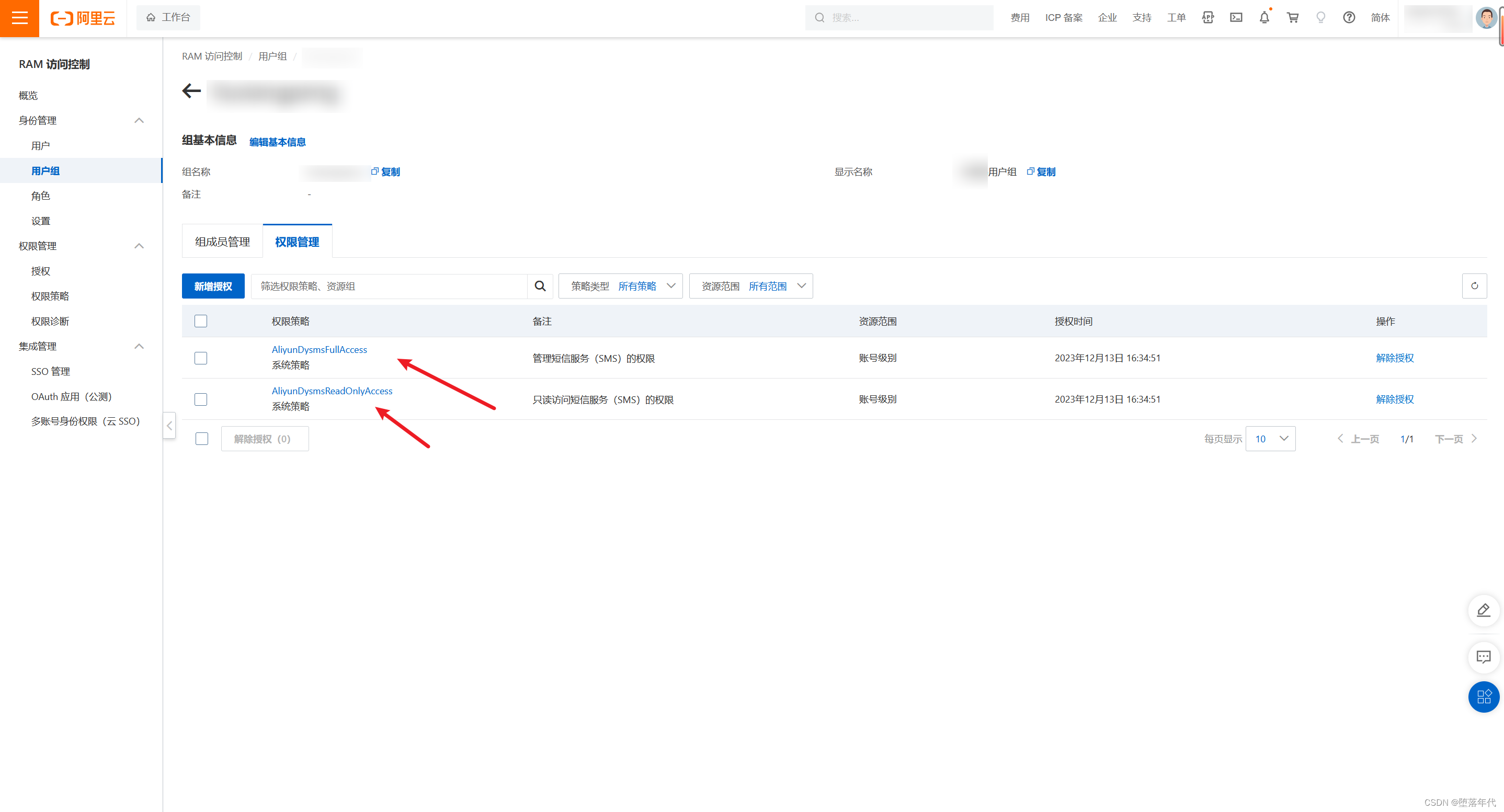Go back with the left arrow
Image resolution: width=1504 pixels, height=812 pixels.
pos(191,91)
